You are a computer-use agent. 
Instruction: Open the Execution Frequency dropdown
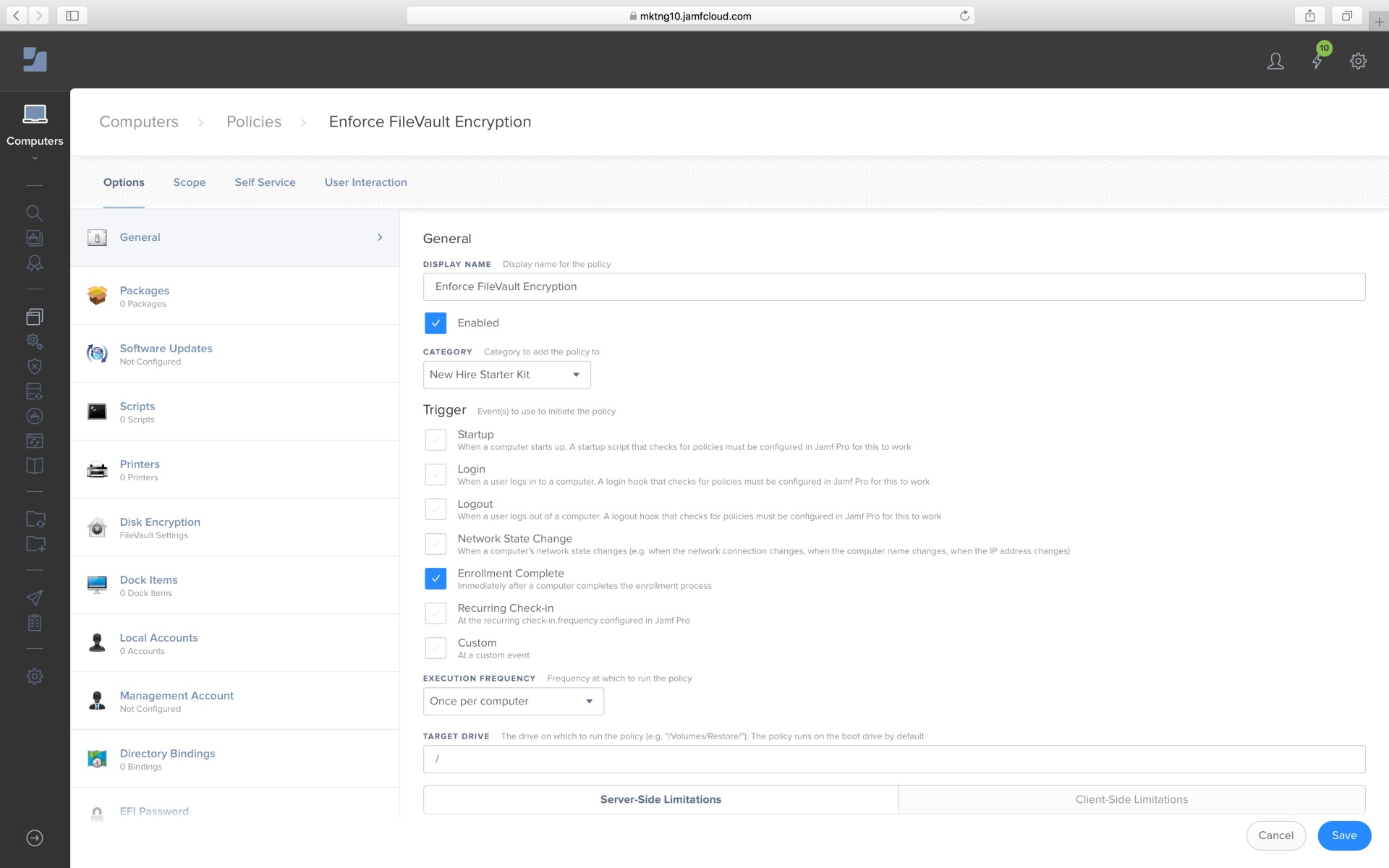coord(513,701)
